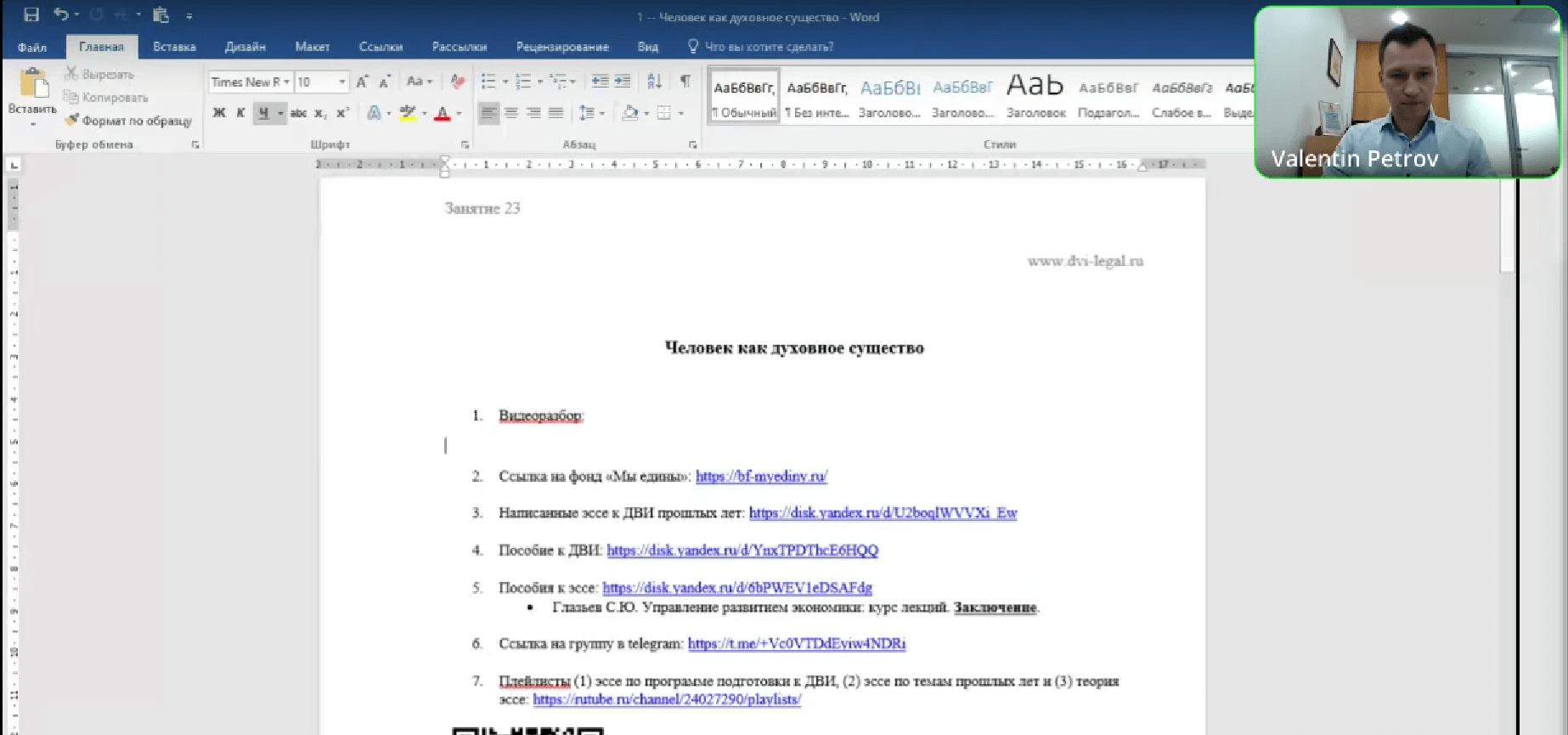This screenshot has height=735, width=1568.
Task: Open the rutube.ru playlists link
Action: pos(667,700)
